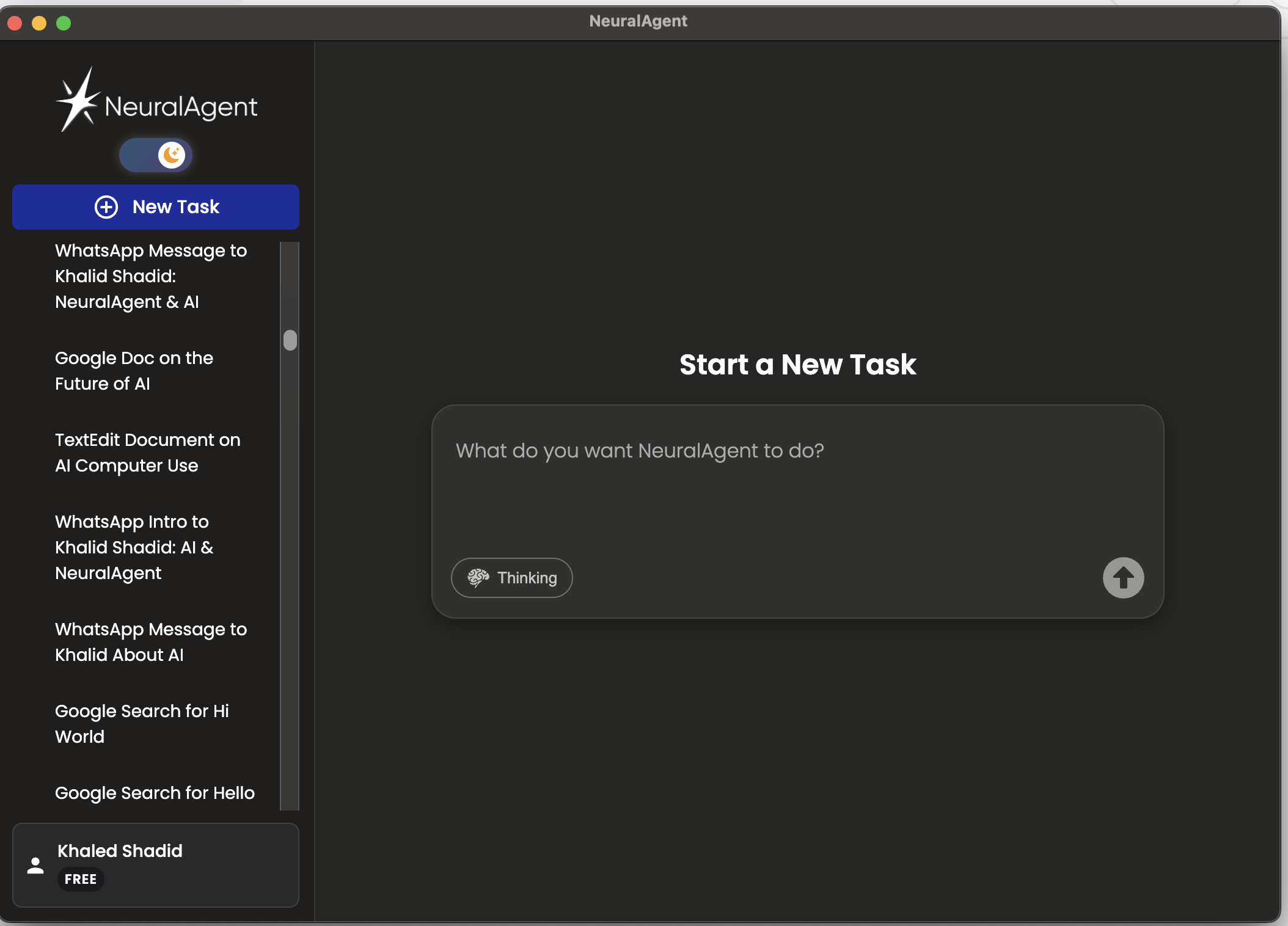The height and width of the screenshot is (926, 1288).
Task: Open Google Search for Hello task
Action: tap(155, 793)
